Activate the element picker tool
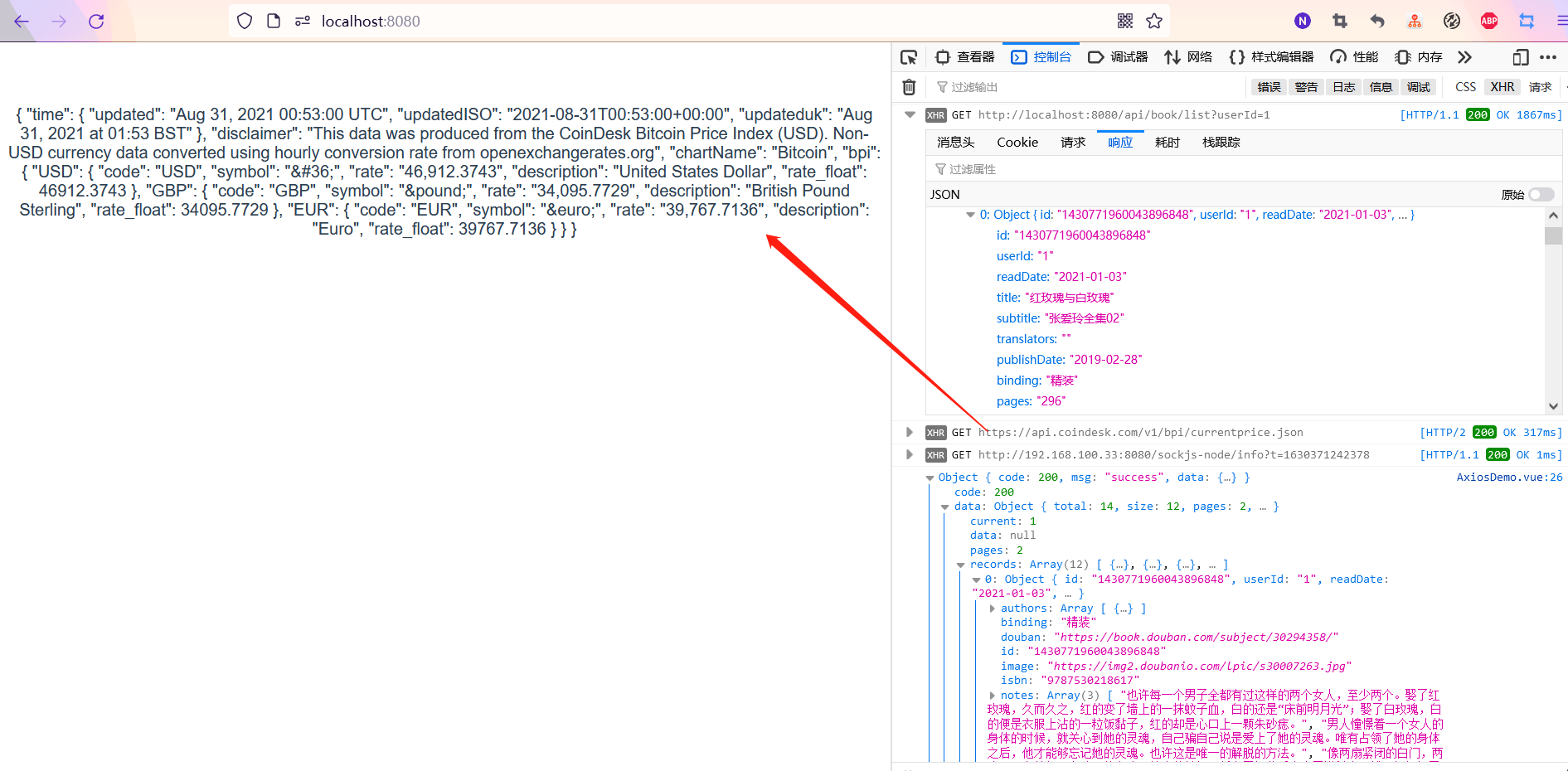Screen dimensions: 1568x771 point(909,57)
